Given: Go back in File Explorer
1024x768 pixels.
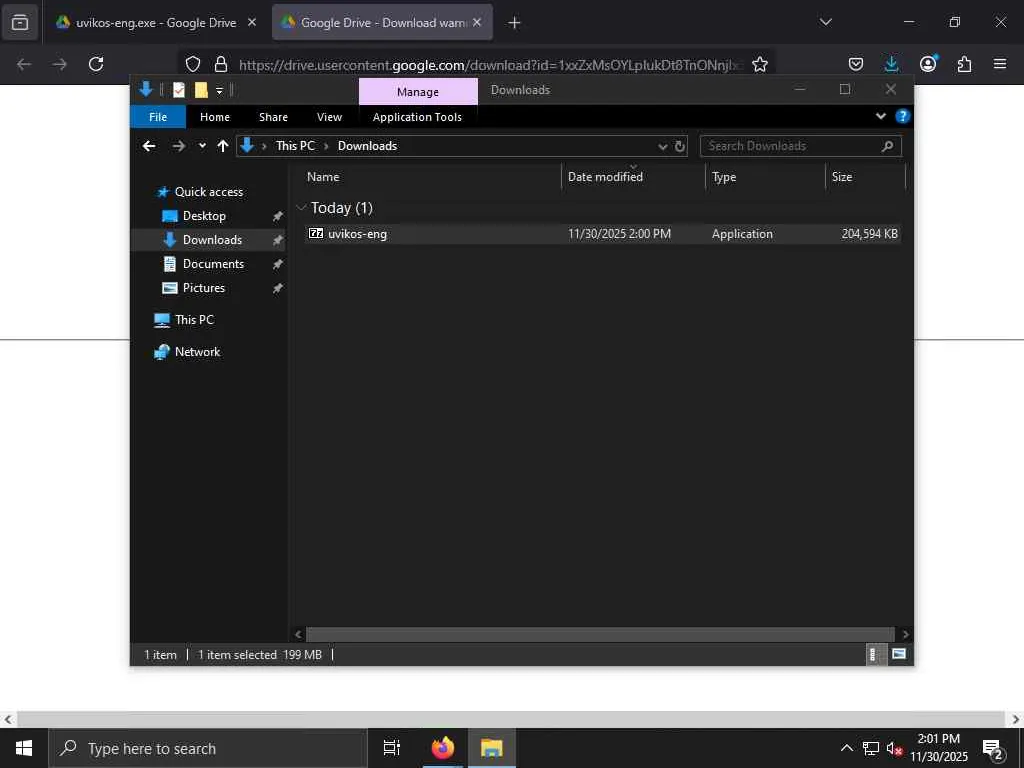Looking at the screenshot, I should click(x=149, y=146).
